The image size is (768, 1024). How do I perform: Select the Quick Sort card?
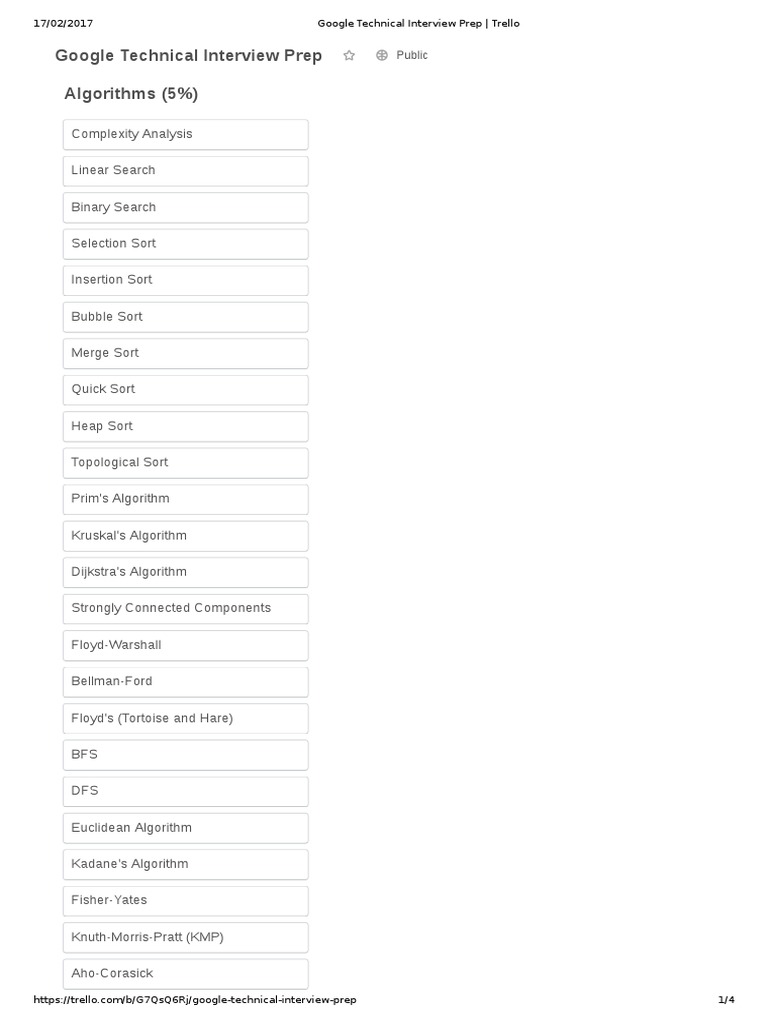(x=185, y=389)
